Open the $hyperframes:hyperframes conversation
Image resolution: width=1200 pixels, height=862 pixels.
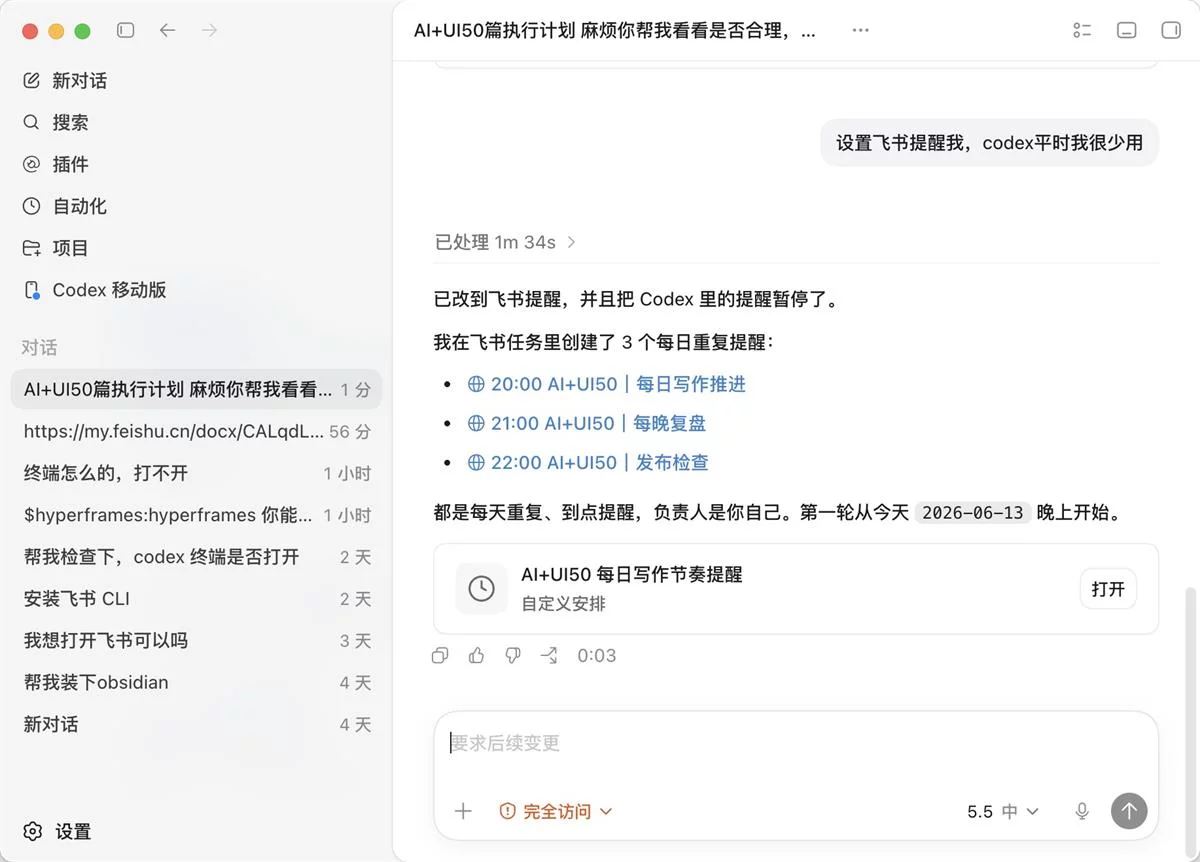coord(196,516)
